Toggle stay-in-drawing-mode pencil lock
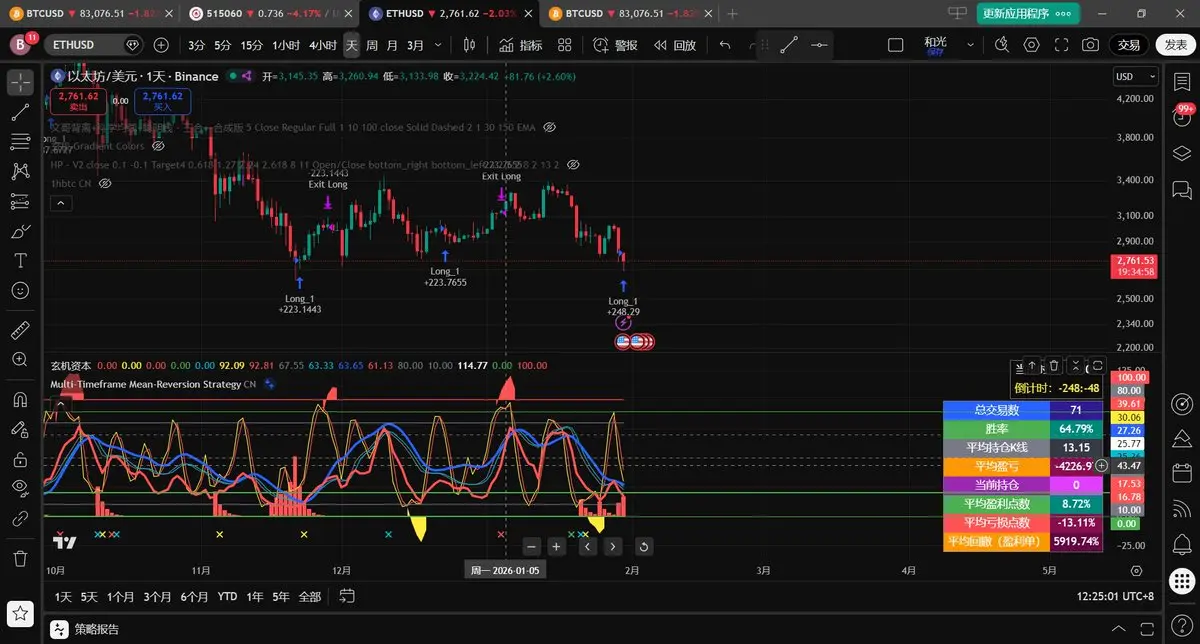The image size is (1200, 644). click(x=20, y=429)
